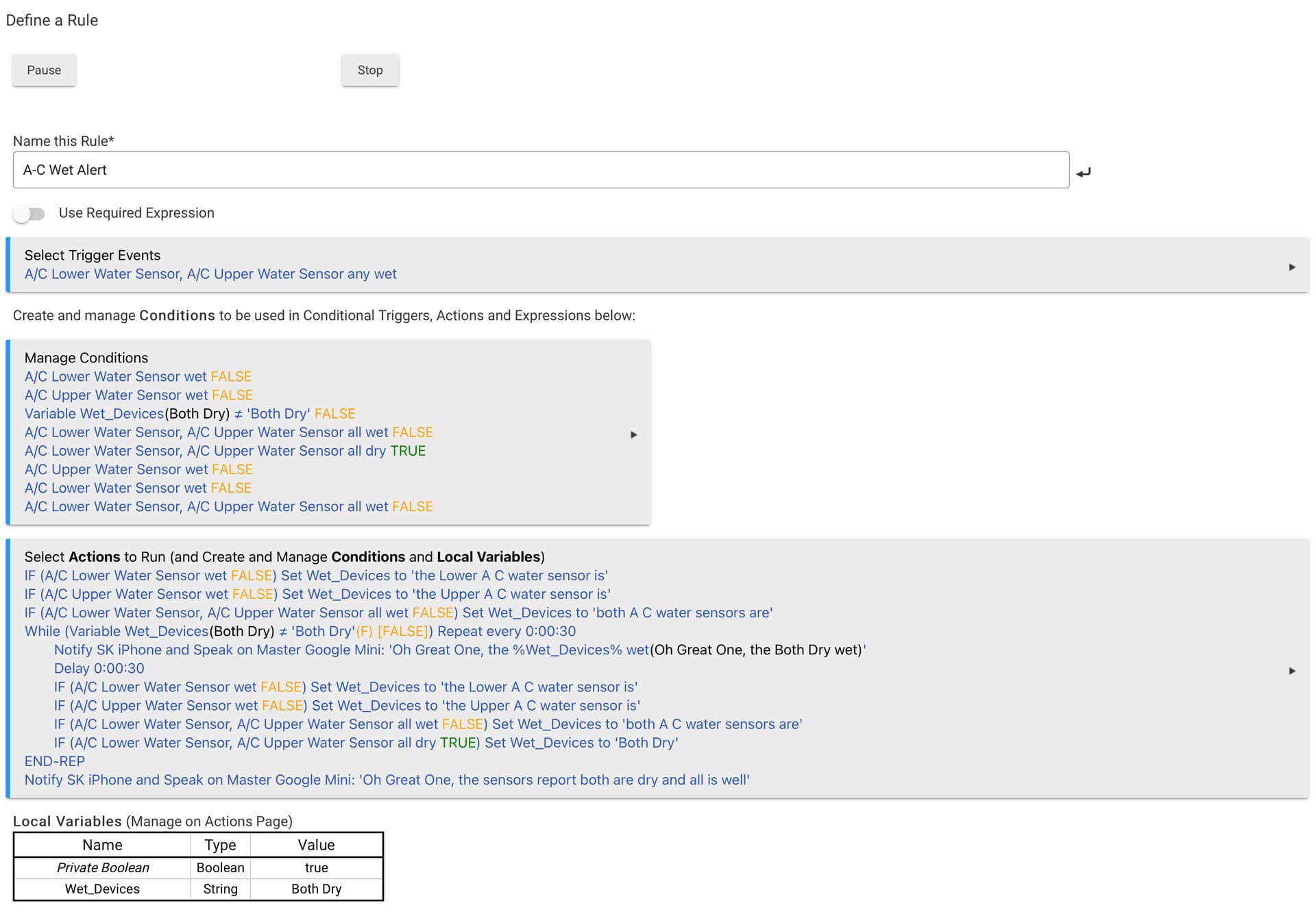
Task: Click the 'Manage Conditions' heading
Action: click(x=86, y=358)
